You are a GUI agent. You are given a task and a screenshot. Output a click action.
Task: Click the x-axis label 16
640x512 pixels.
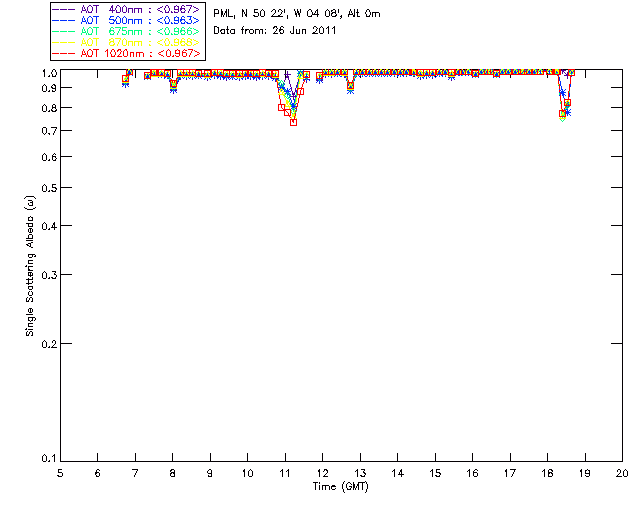(473, 474)
